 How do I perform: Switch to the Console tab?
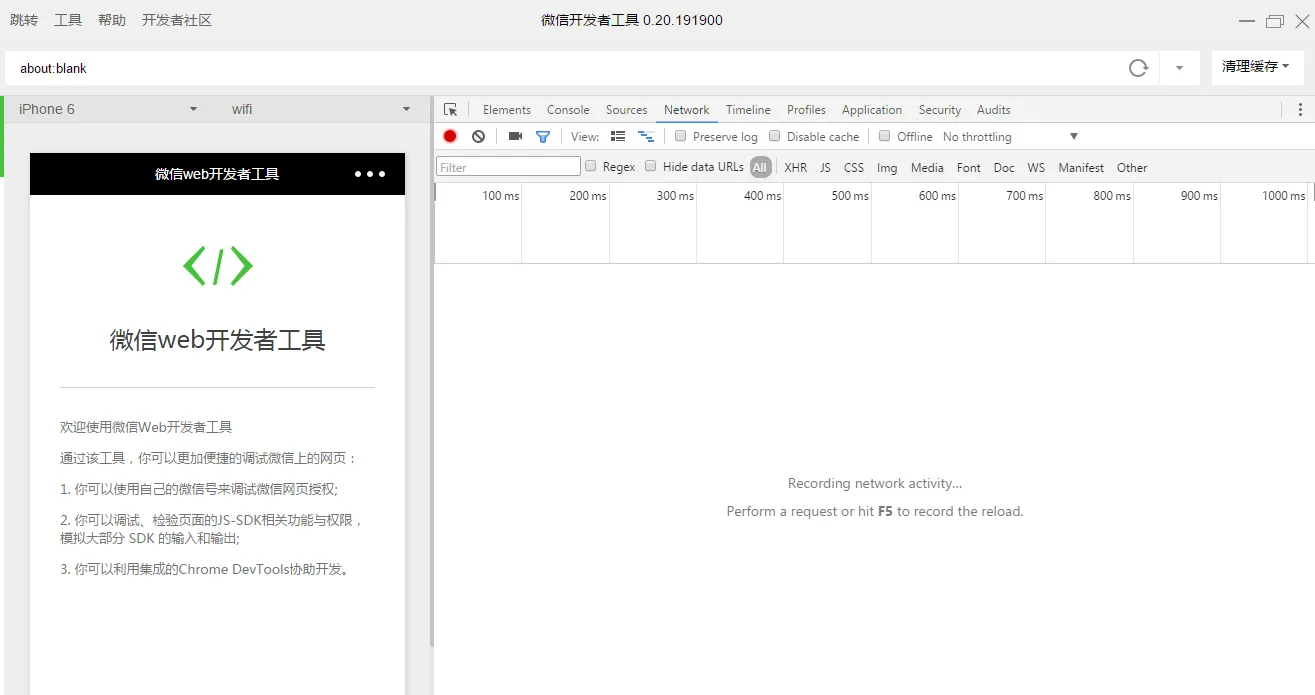click(568, 109)
